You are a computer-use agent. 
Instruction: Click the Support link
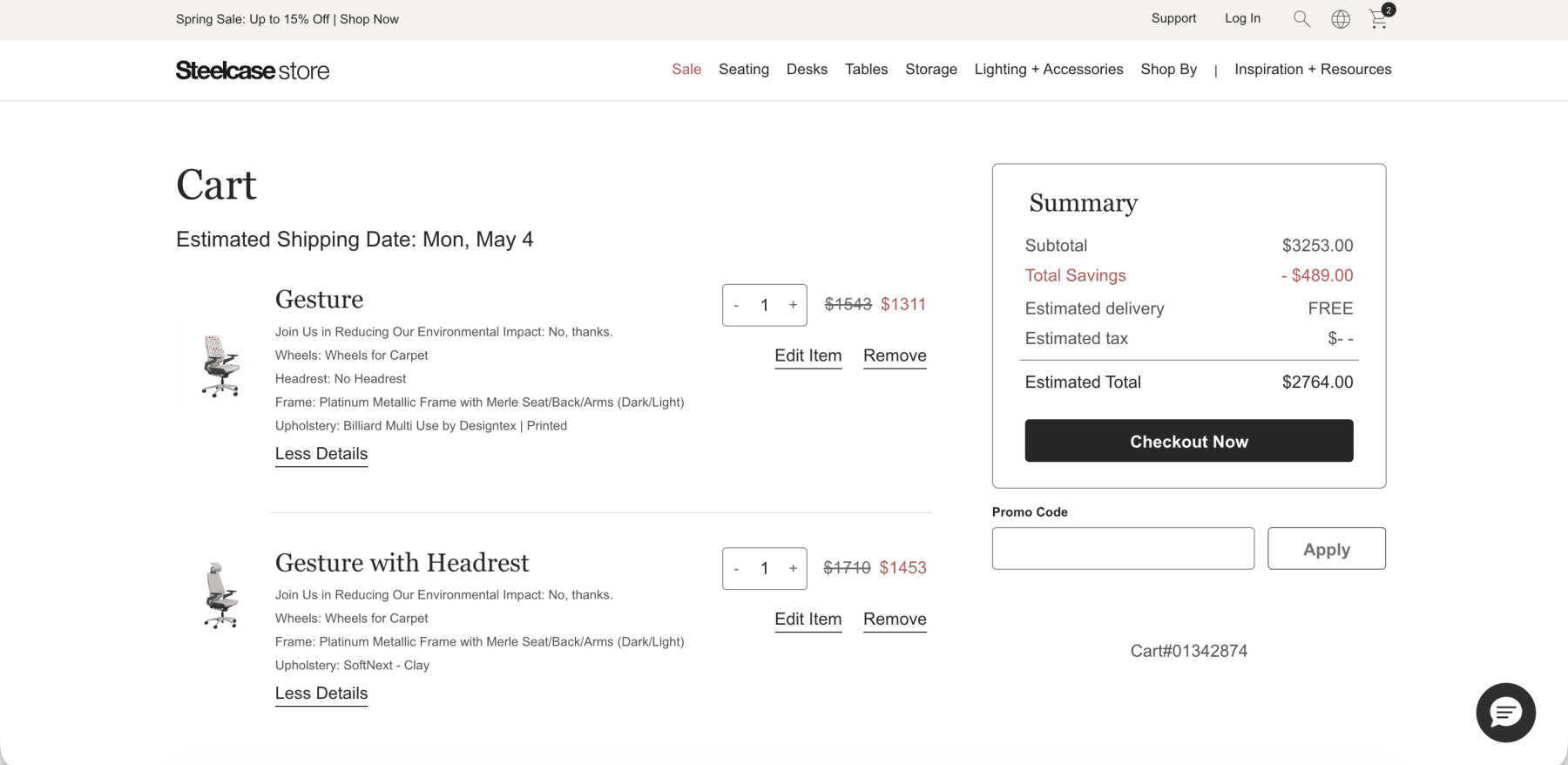click(1173, 18)
